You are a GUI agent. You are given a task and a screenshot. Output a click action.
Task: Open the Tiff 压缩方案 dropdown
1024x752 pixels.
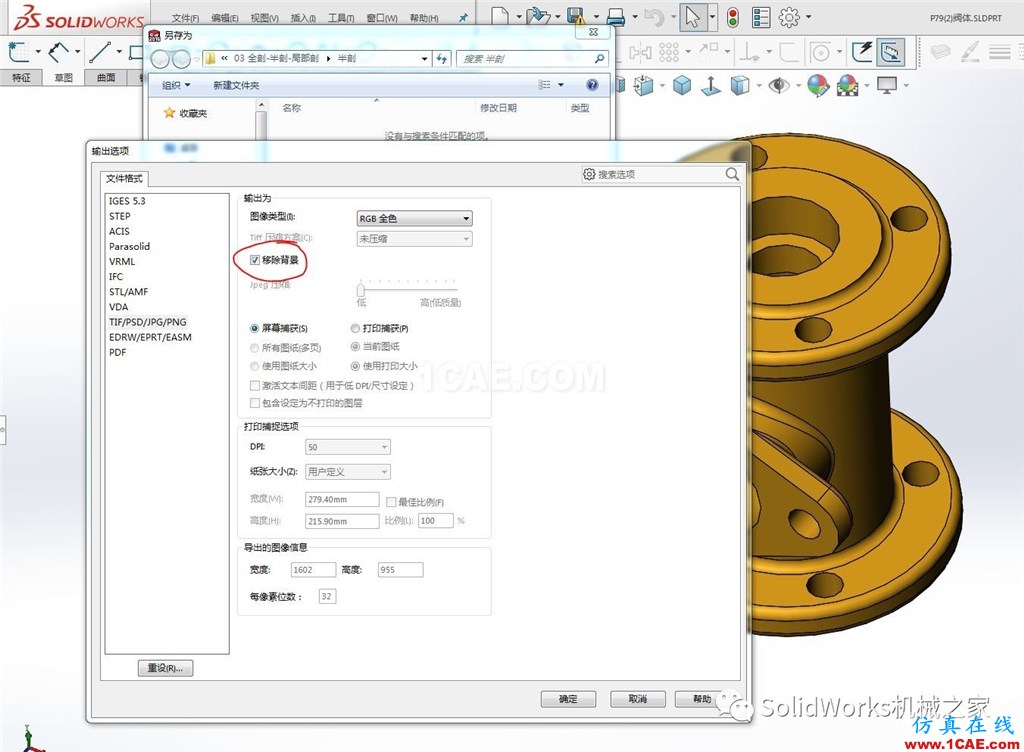point(414,239)
